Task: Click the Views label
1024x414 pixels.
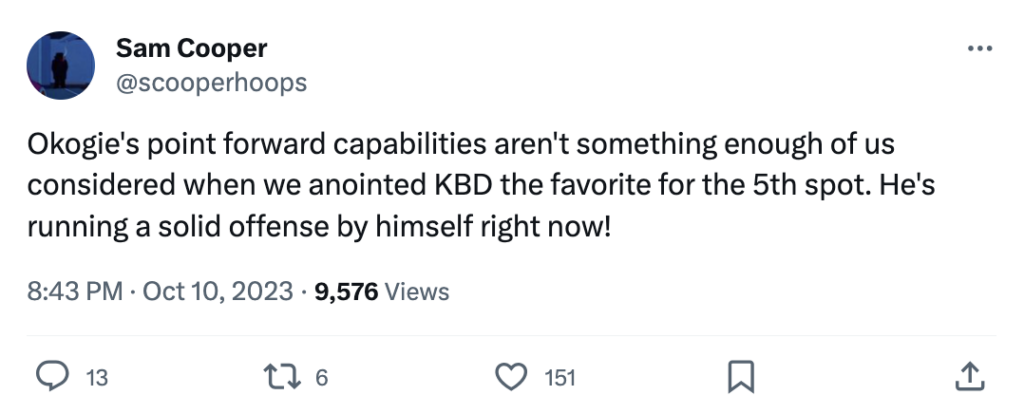Action: (417, 291)
